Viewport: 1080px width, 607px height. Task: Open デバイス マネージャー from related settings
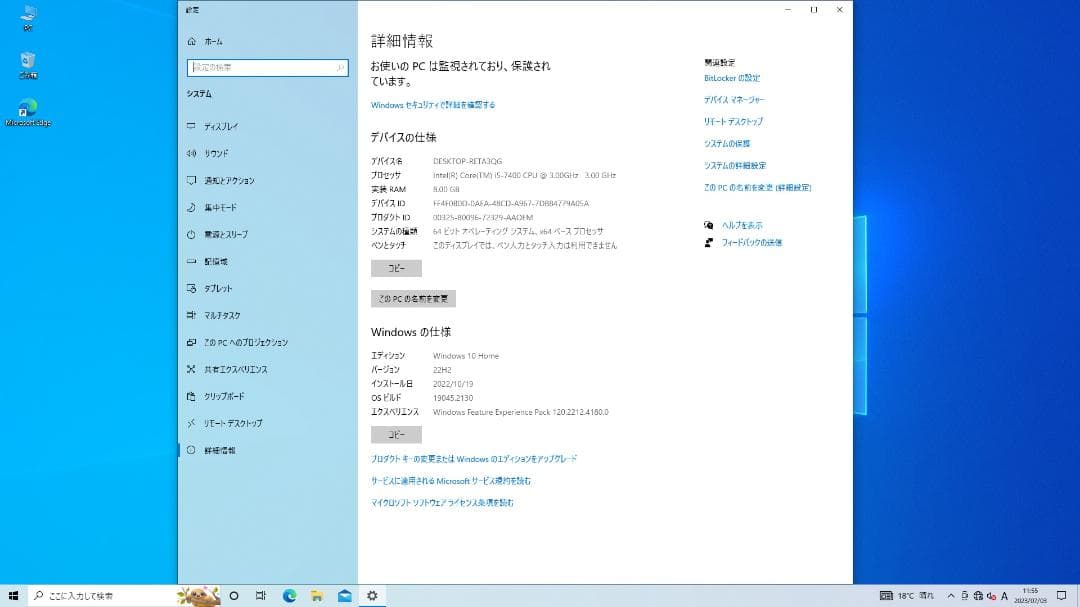pos(734,100)
